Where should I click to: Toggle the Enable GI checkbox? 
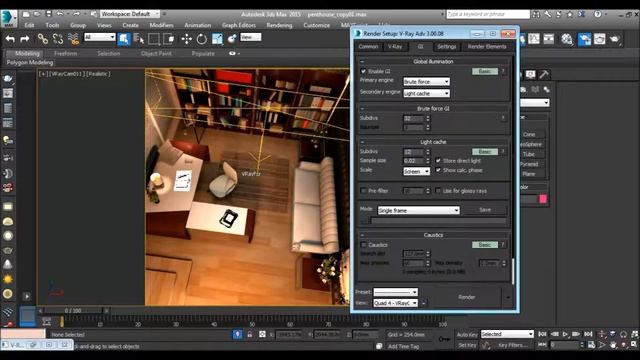363,71
